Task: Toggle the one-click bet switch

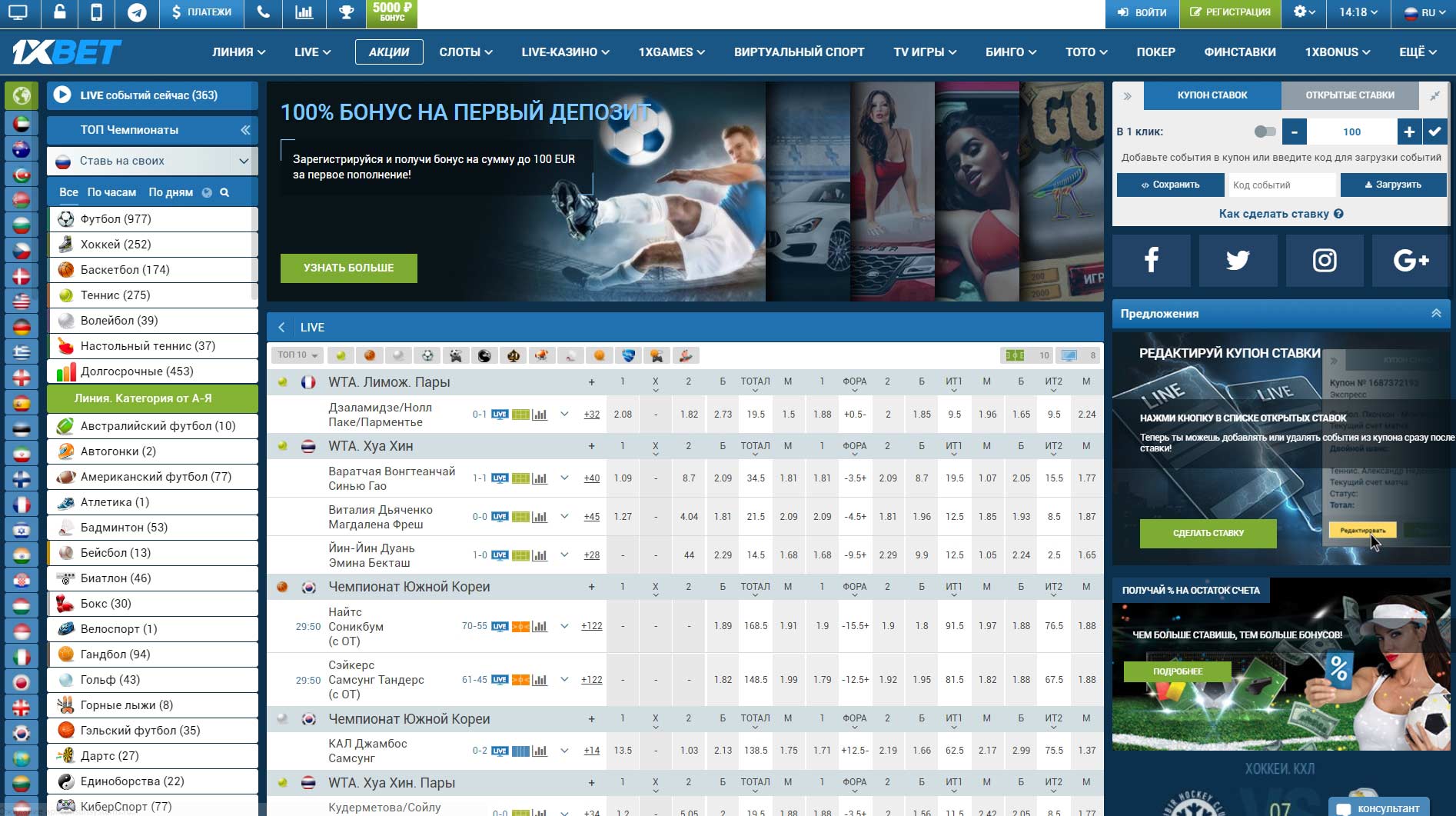Action: click(x=1264, y=132)
